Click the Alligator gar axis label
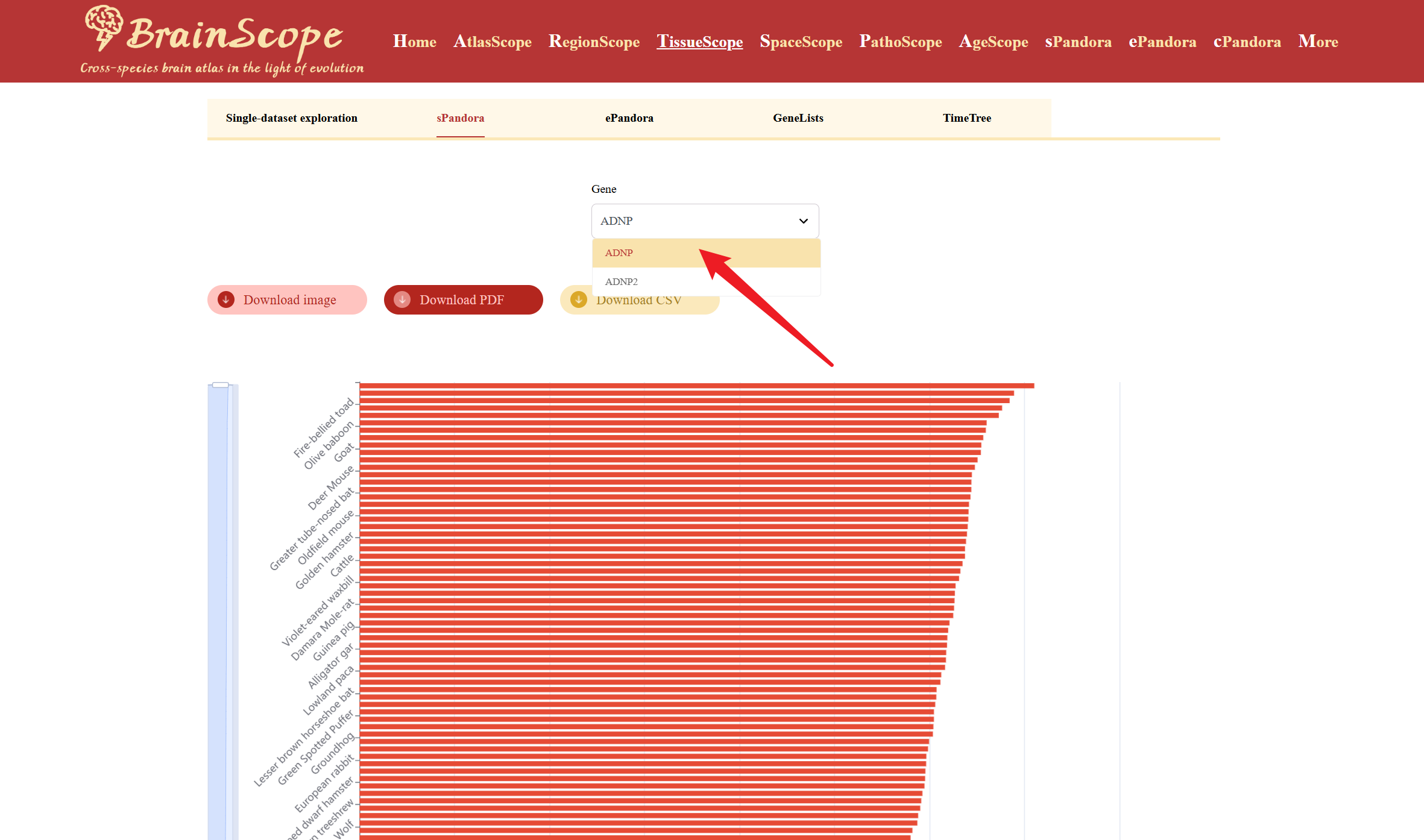The height and width of the screenshot is (840, 1424). pos(330,665)
